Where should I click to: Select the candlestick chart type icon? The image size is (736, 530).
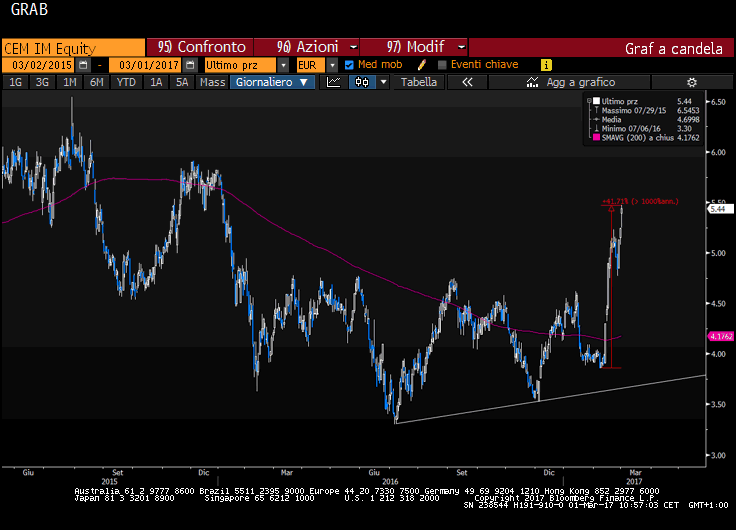pos(362,82)
